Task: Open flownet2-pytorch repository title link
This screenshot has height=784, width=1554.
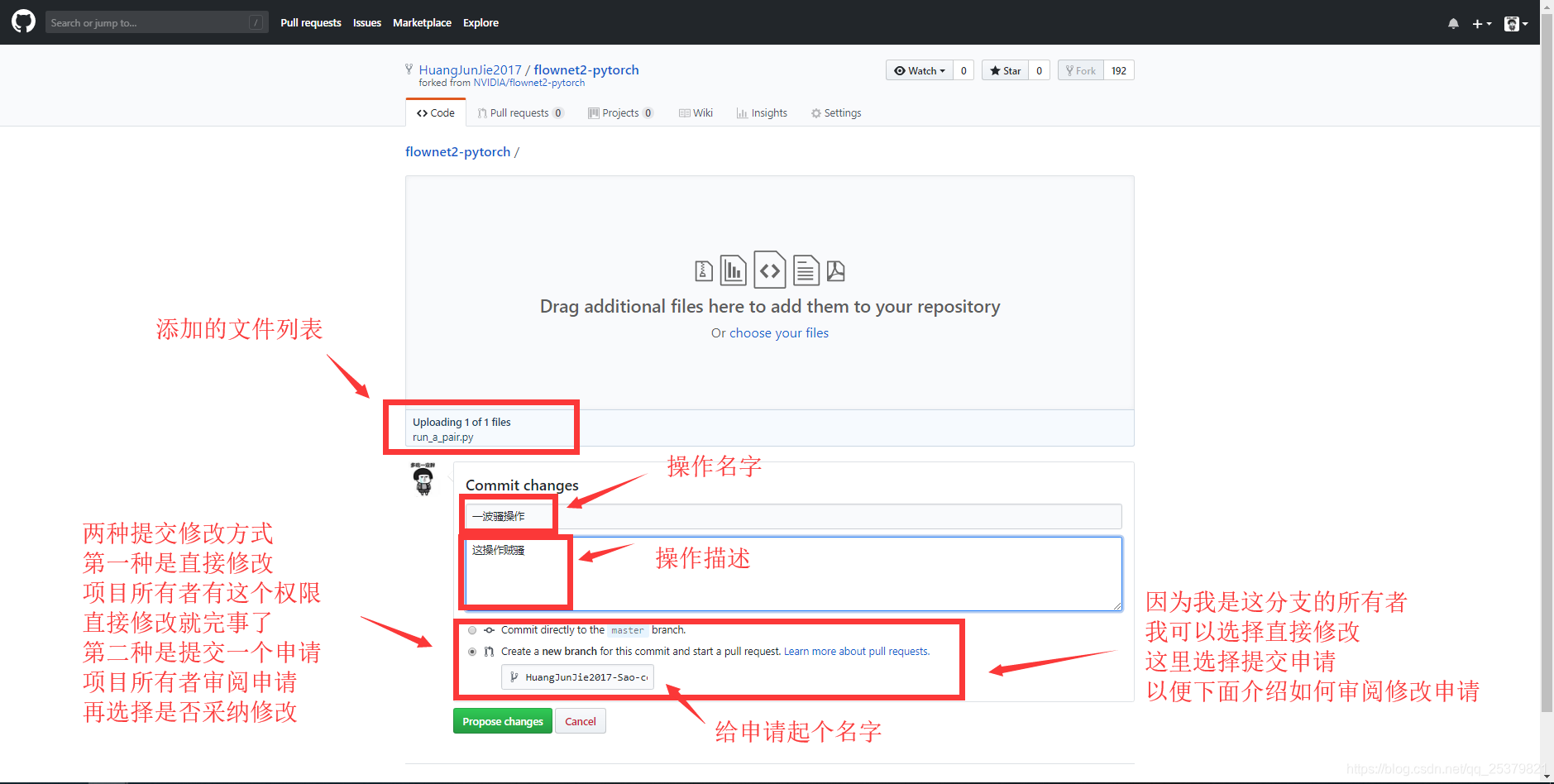Action: point(586,69)
